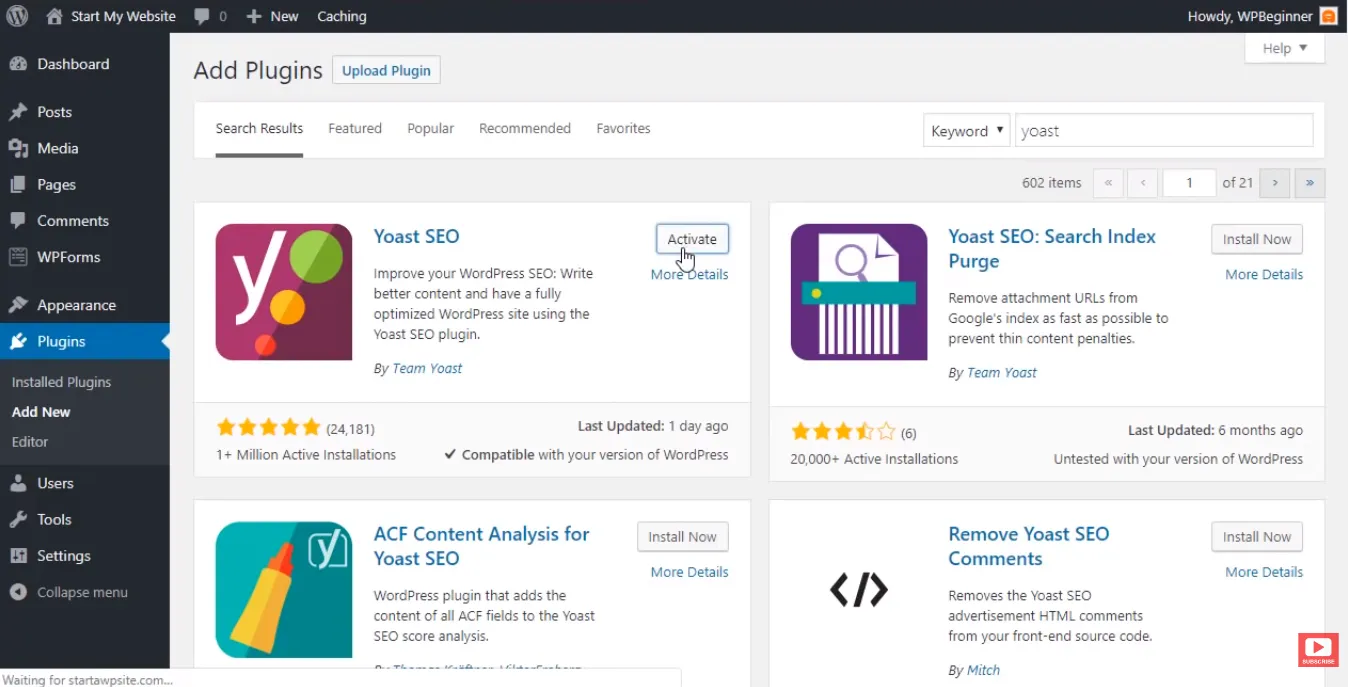The image size is (1348, 687).
Task: Click the Yoast SEO plugin logo thumbnail
Action: tap(284, 292)
